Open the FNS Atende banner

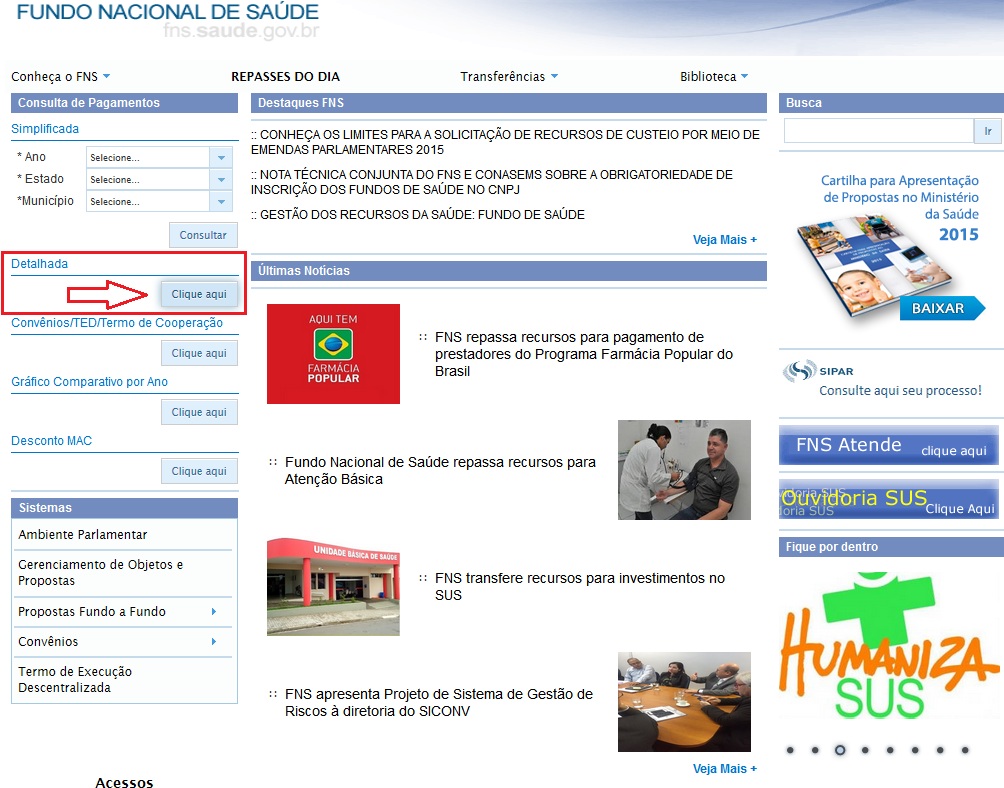(x=890, y=446)
